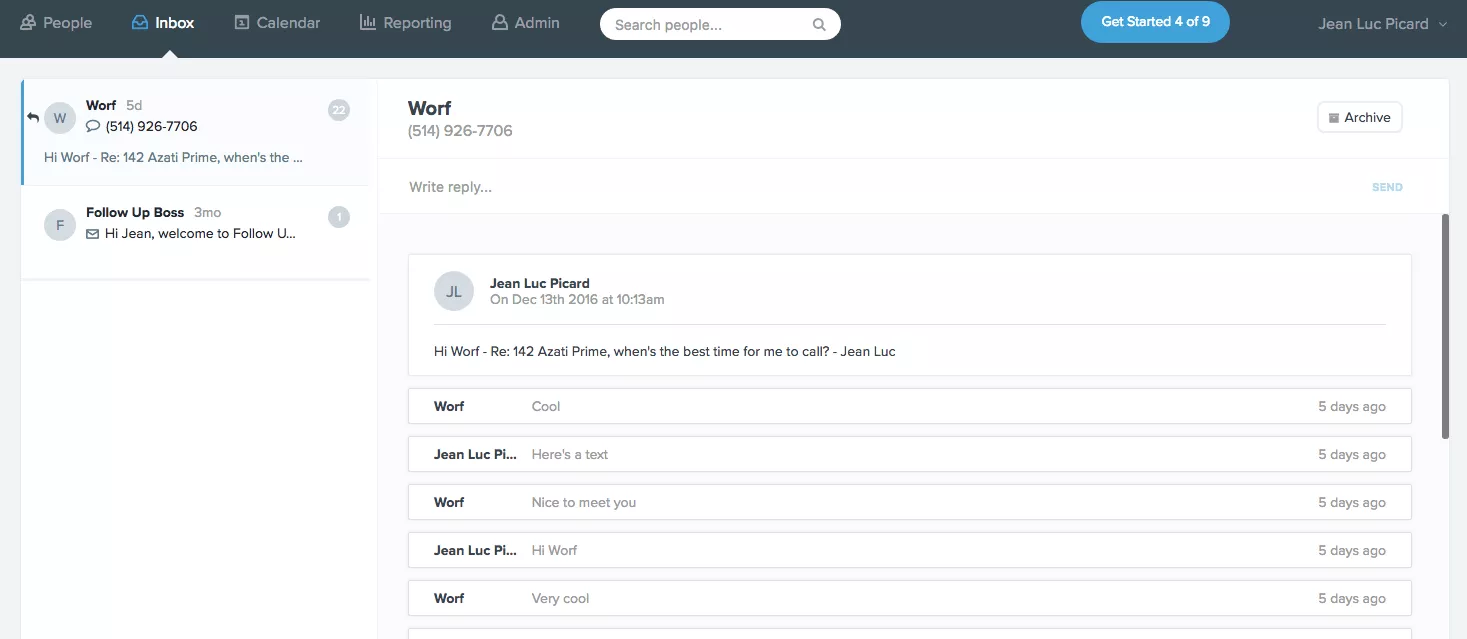
Task: Click the conversation vertical scrollbar
Action: (1445, 325)
